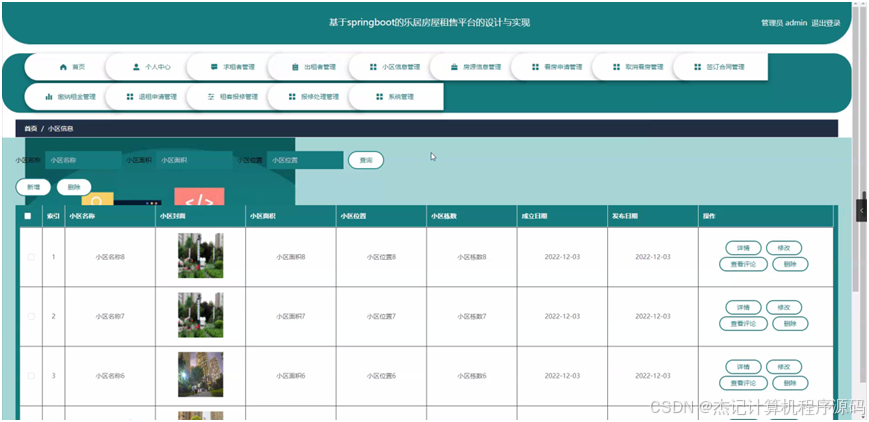This screenshot has height=422, width=869.
Task: Click the bar chart icon for 缴纳租金管理
Action: [49, 96]
